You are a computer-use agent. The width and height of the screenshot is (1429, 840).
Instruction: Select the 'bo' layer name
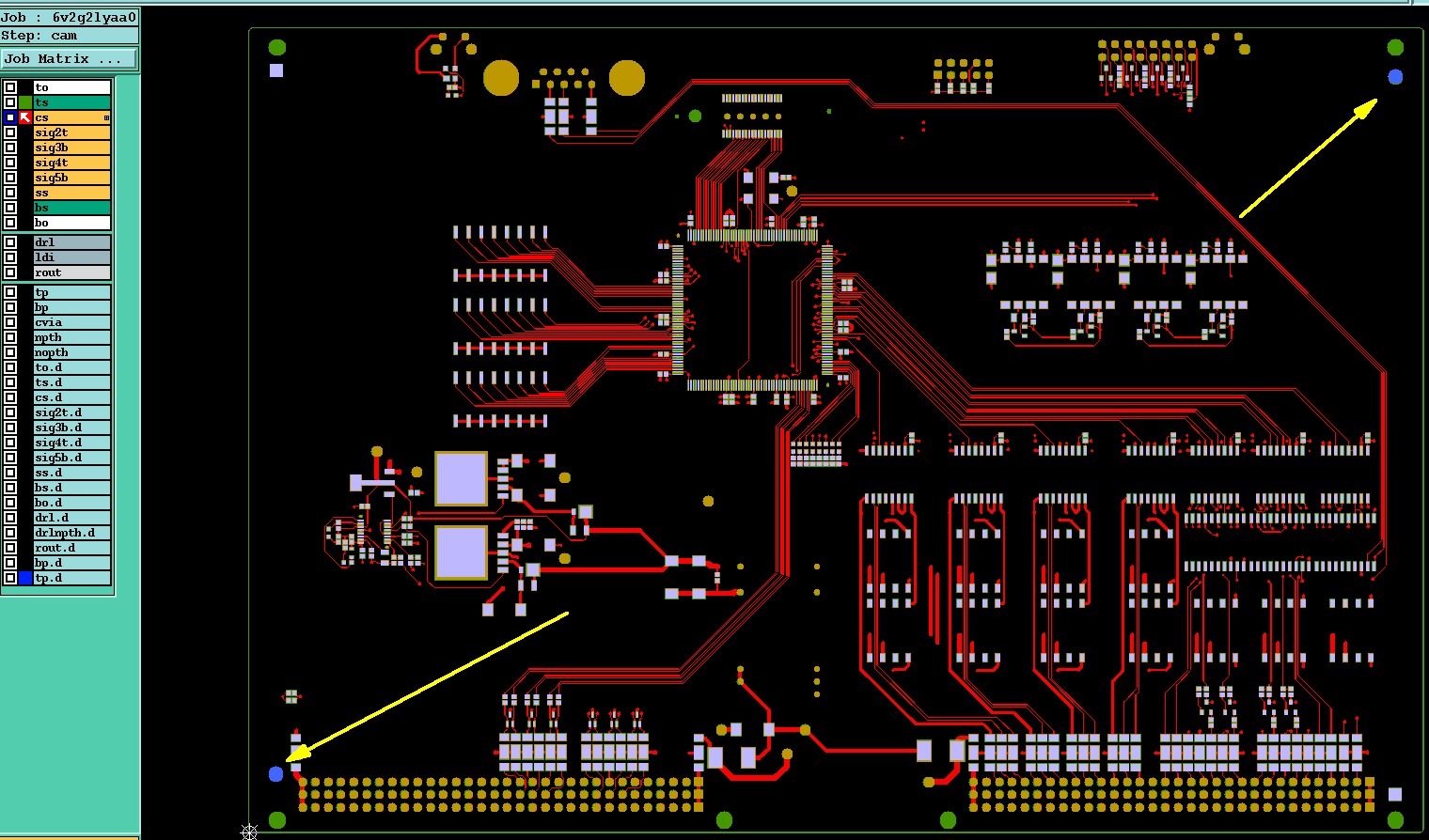pyautogui.click(x=72, y=223)
